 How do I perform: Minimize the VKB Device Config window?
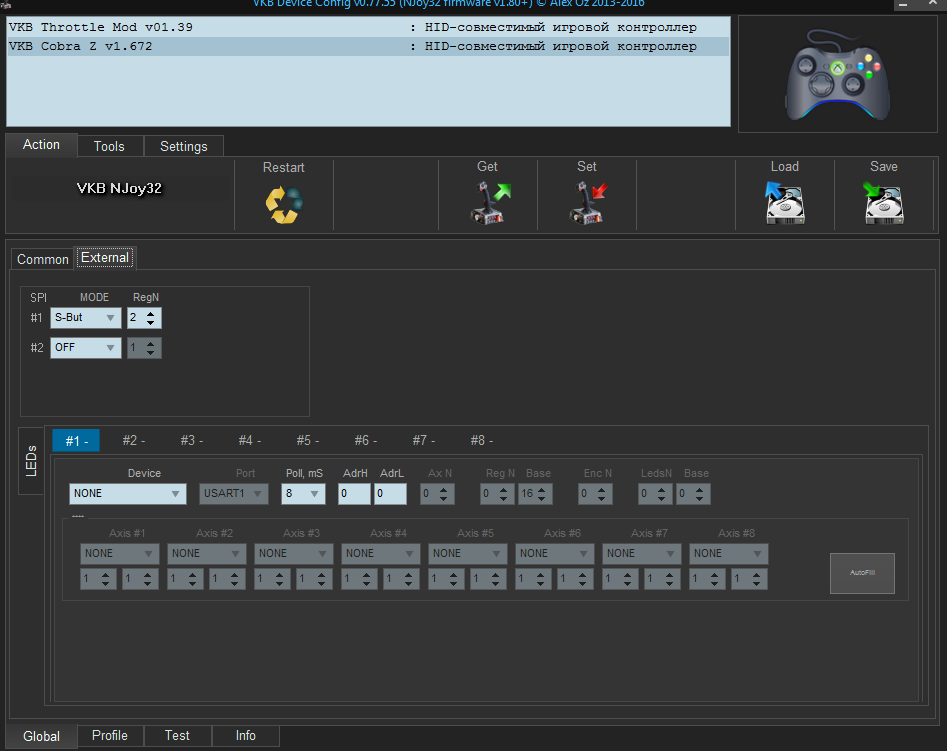903,4
